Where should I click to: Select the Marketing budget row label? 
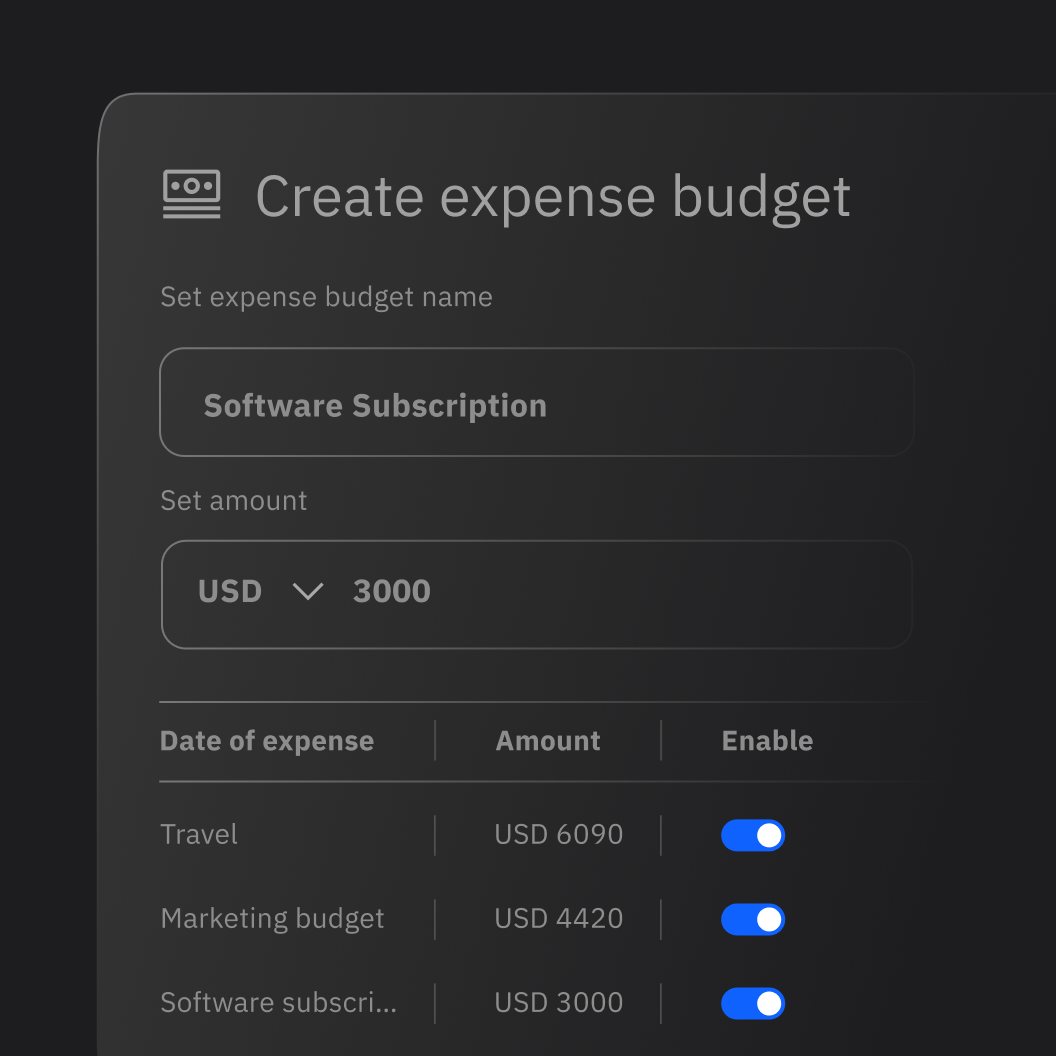pos(272,919)
